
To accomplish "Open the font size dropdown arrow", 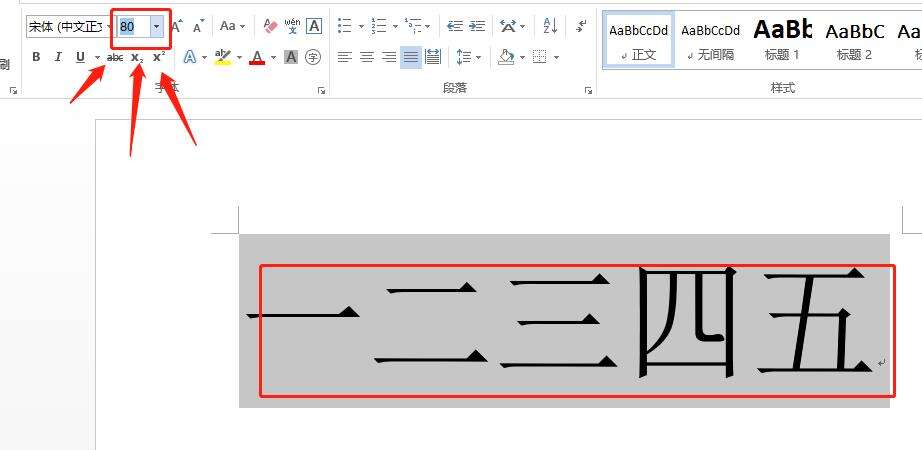I will (x=156, y=26).
